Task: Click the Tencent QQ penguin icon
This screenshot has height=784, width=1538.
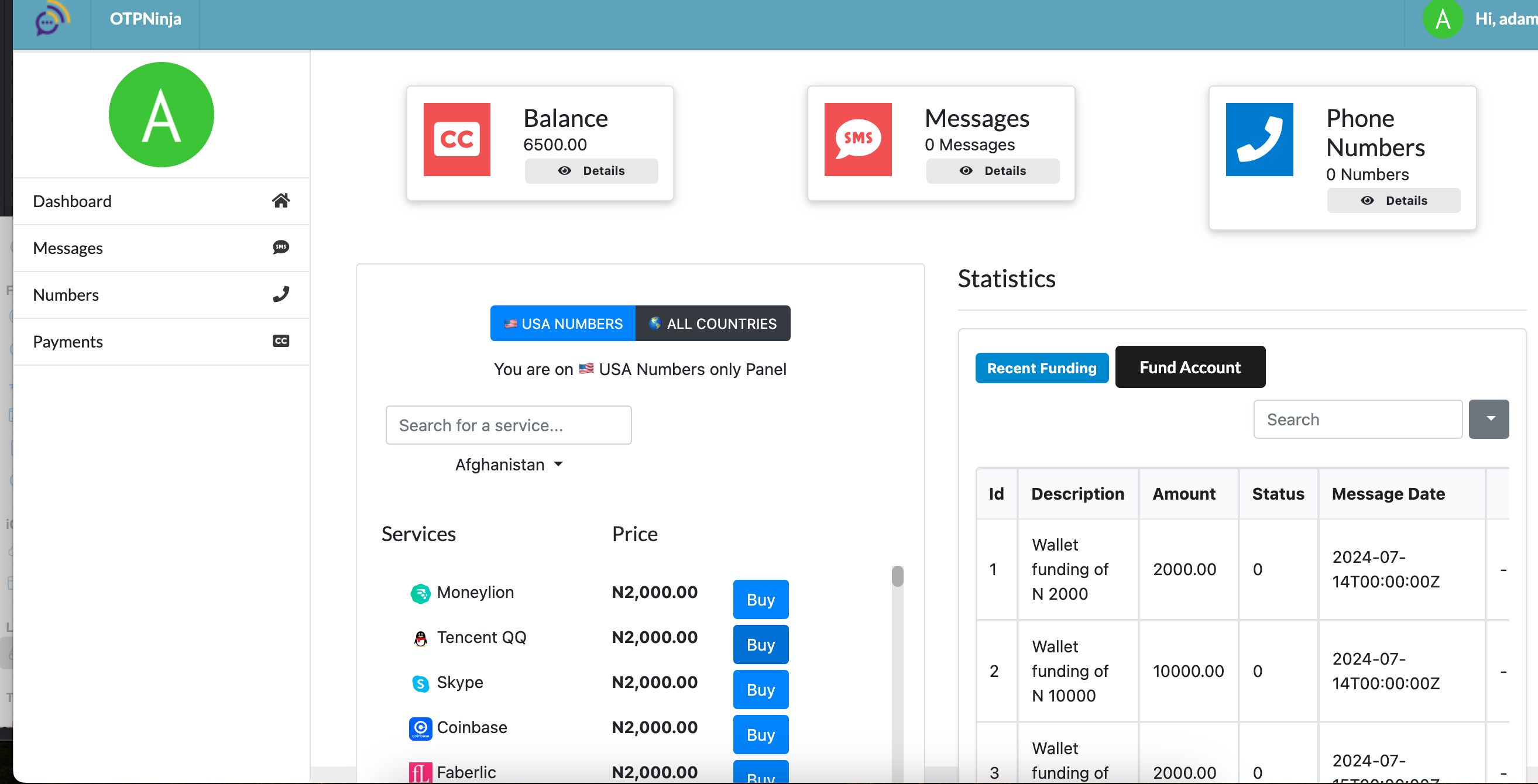Action: (x=420, y=638)
